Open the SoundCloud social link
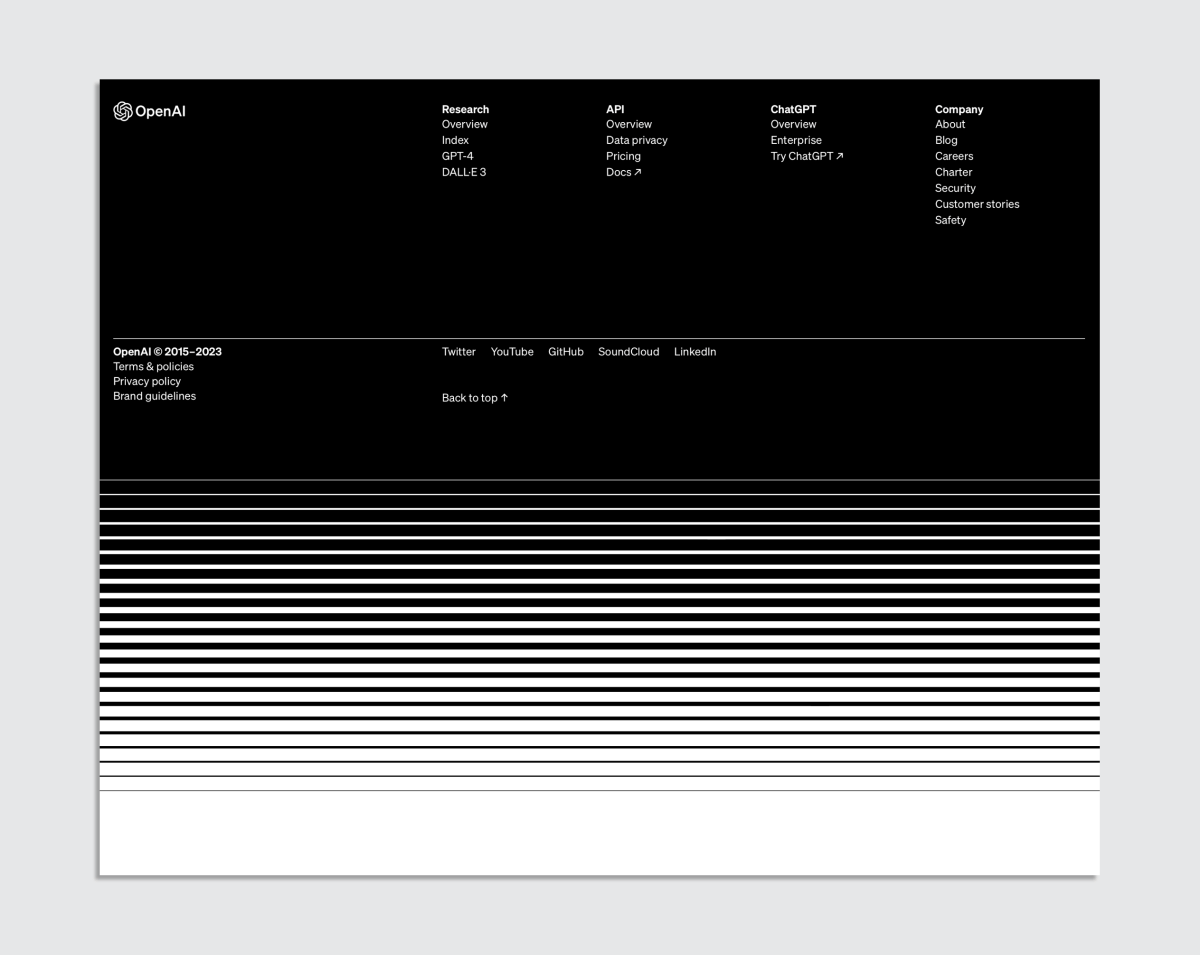1200x955 pixels. point(628,352)
